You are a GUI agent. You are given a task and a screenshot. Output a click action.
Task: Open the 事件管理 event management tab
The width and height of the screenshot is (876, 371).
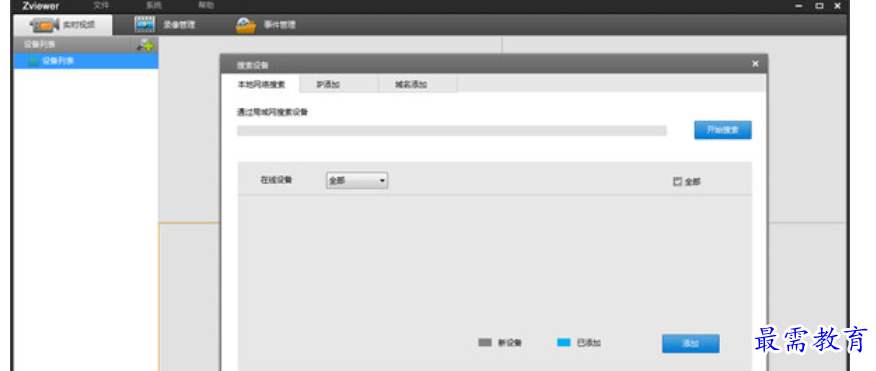coord(265,25)
